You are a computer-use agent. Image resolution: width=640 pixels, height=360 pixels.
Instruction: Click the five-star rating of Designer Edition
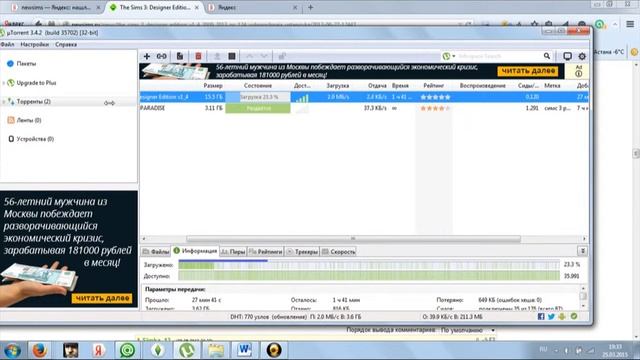[436, 97]
